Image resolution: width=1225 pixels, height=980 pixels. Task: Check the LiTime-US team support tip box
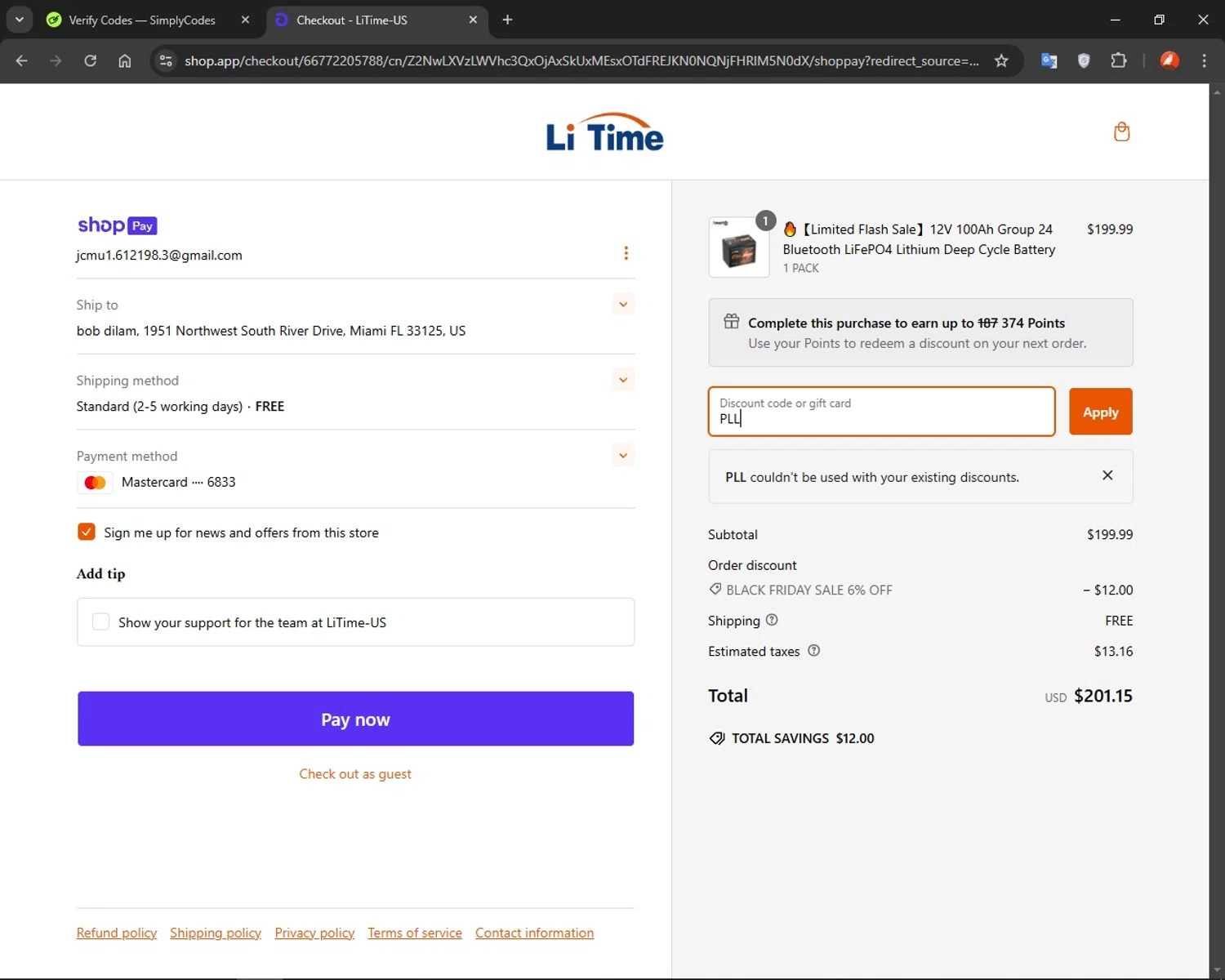point(100,621)
